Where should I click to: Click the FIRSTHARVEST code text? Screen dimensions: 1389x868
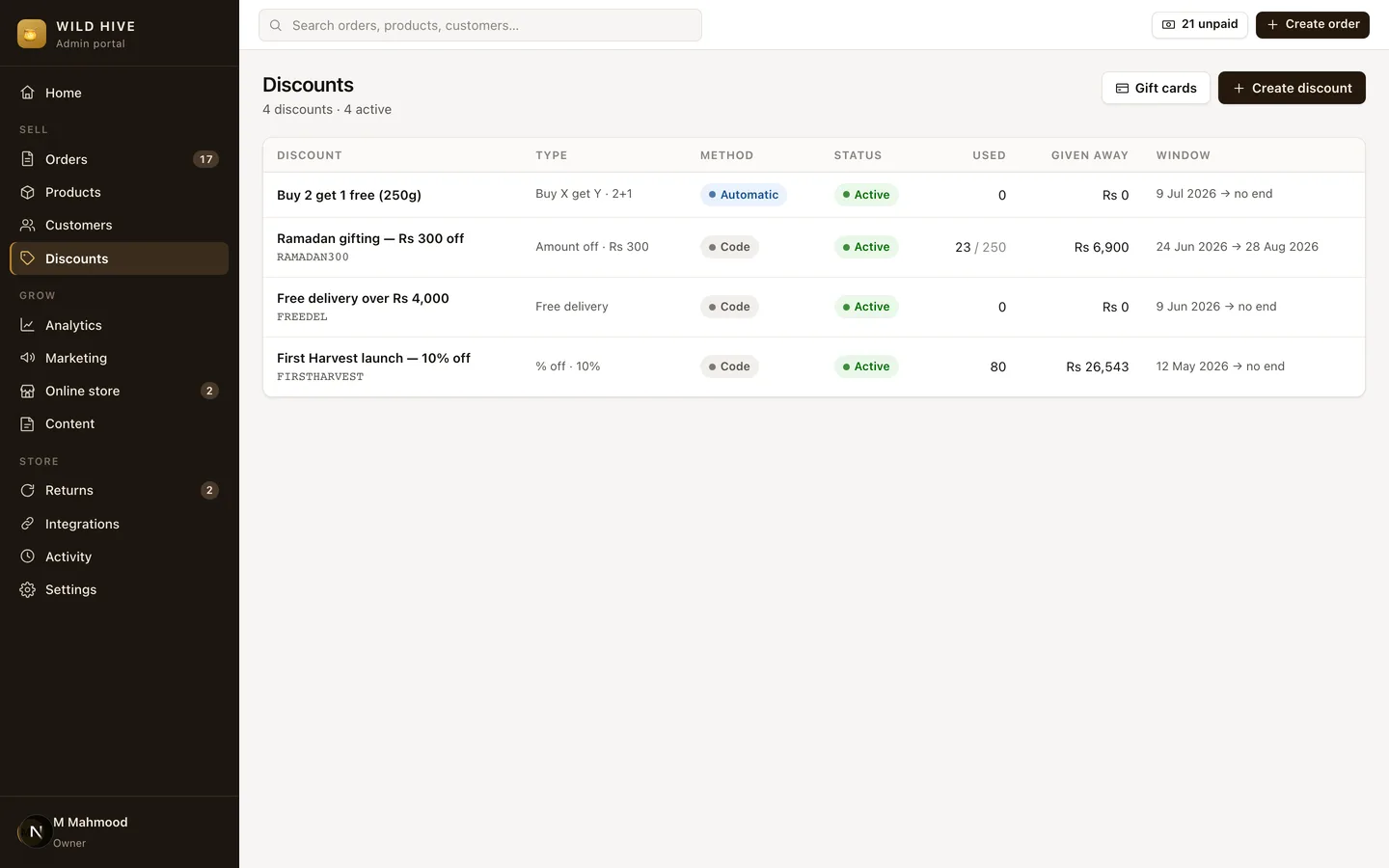pos(320,377)
